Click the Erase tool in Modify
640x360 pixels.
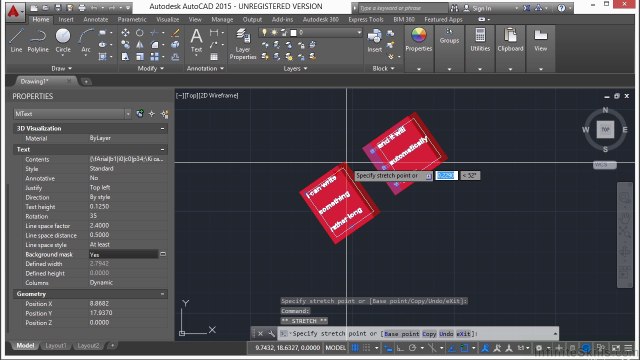pyautogui.click(x=176, y=33)
